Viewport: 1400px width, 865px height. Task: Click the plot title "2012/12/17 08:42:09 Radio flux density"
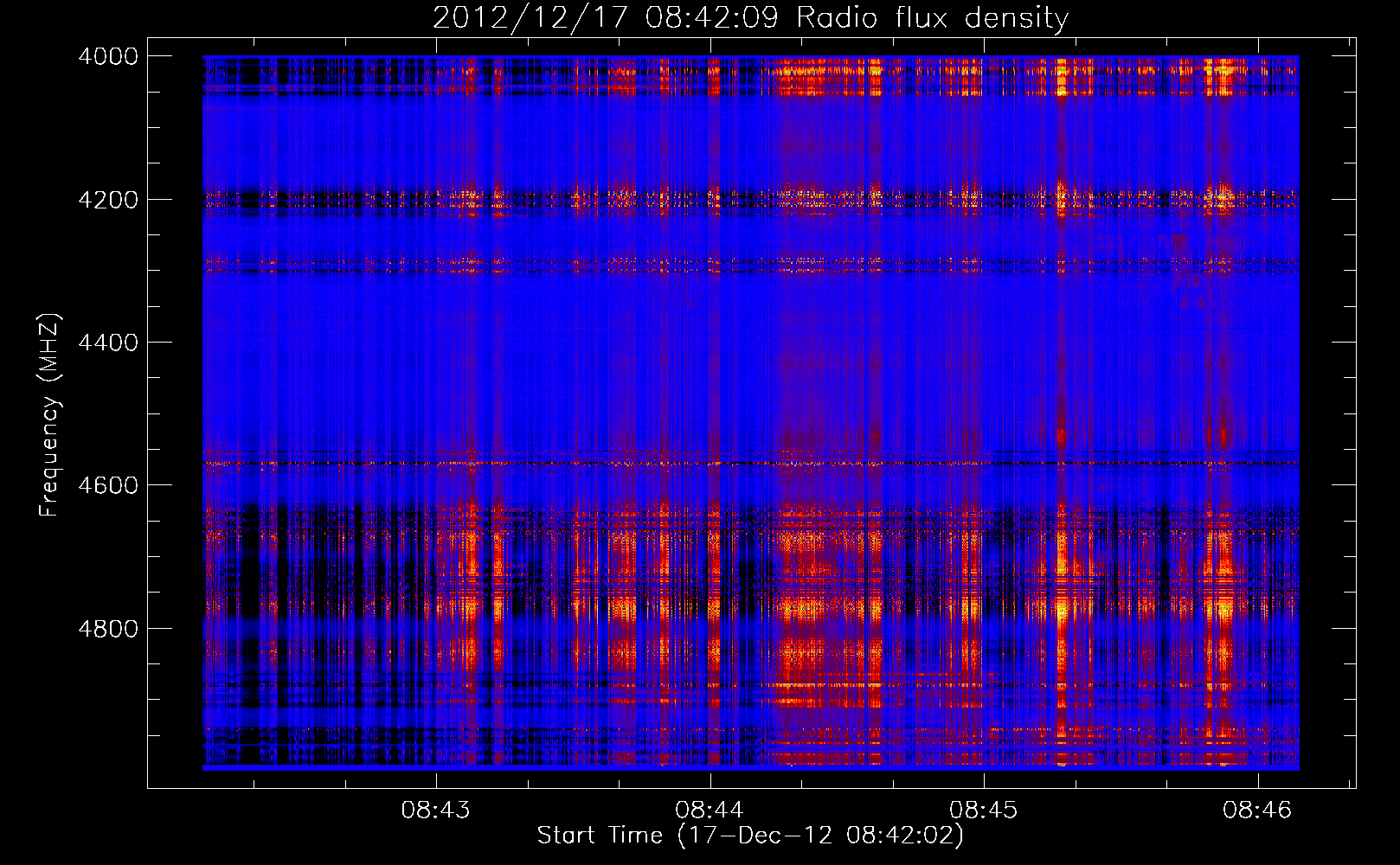[750, 18]
